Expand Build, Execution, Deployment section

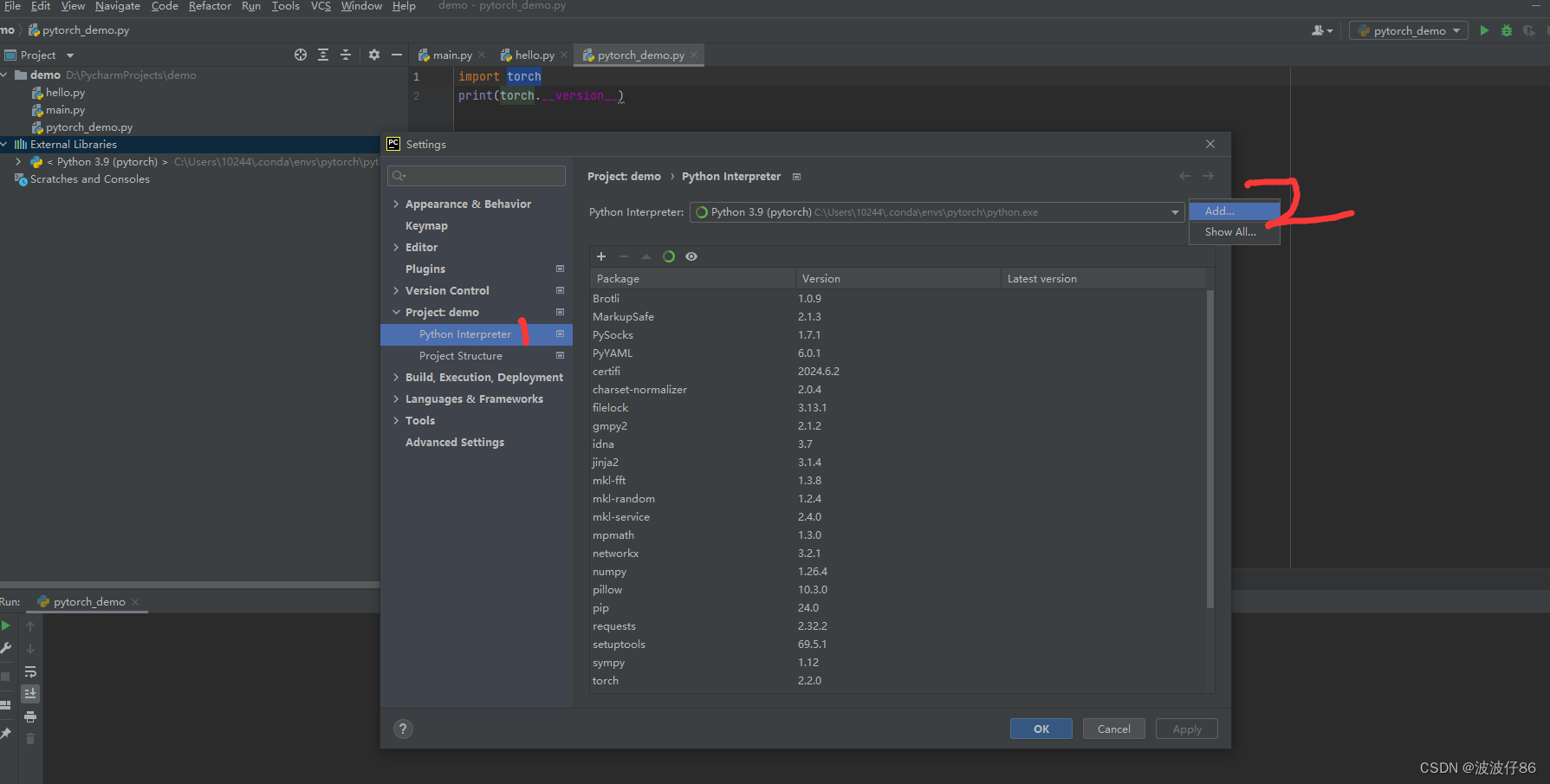[396, 378]
